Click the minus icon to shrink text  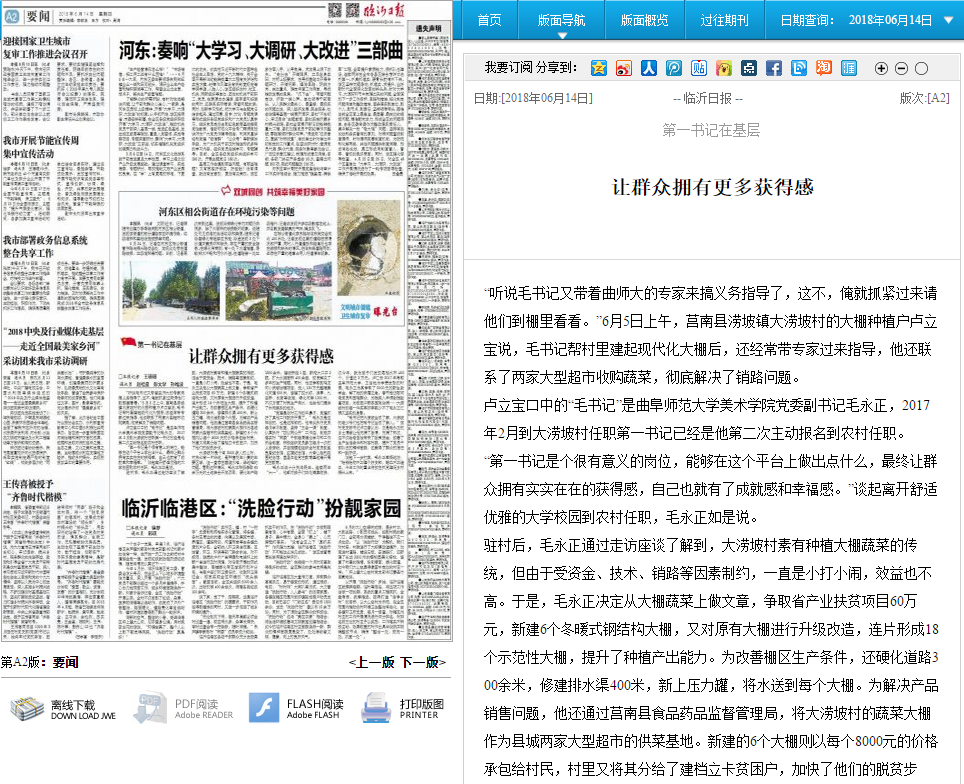[x=901, y=68]
